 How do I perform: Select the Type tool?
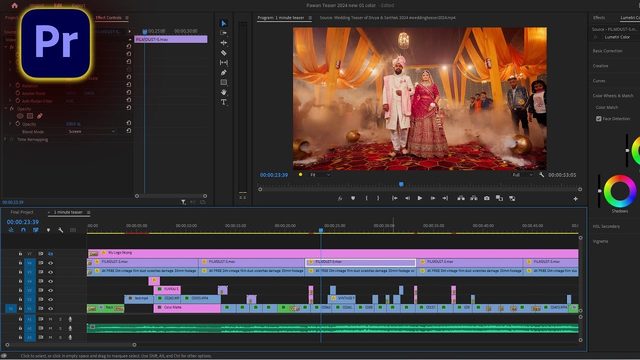[x=224, y=102]
